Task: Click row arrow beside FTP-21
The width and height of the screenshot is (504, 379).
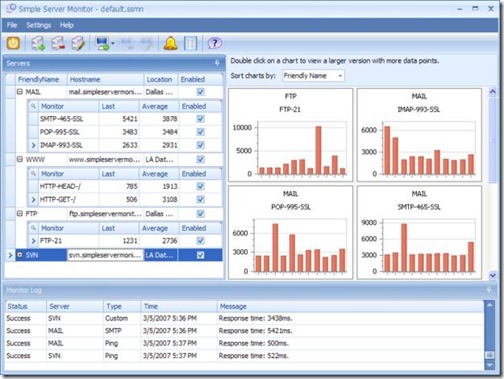Action: click(33, 241)
